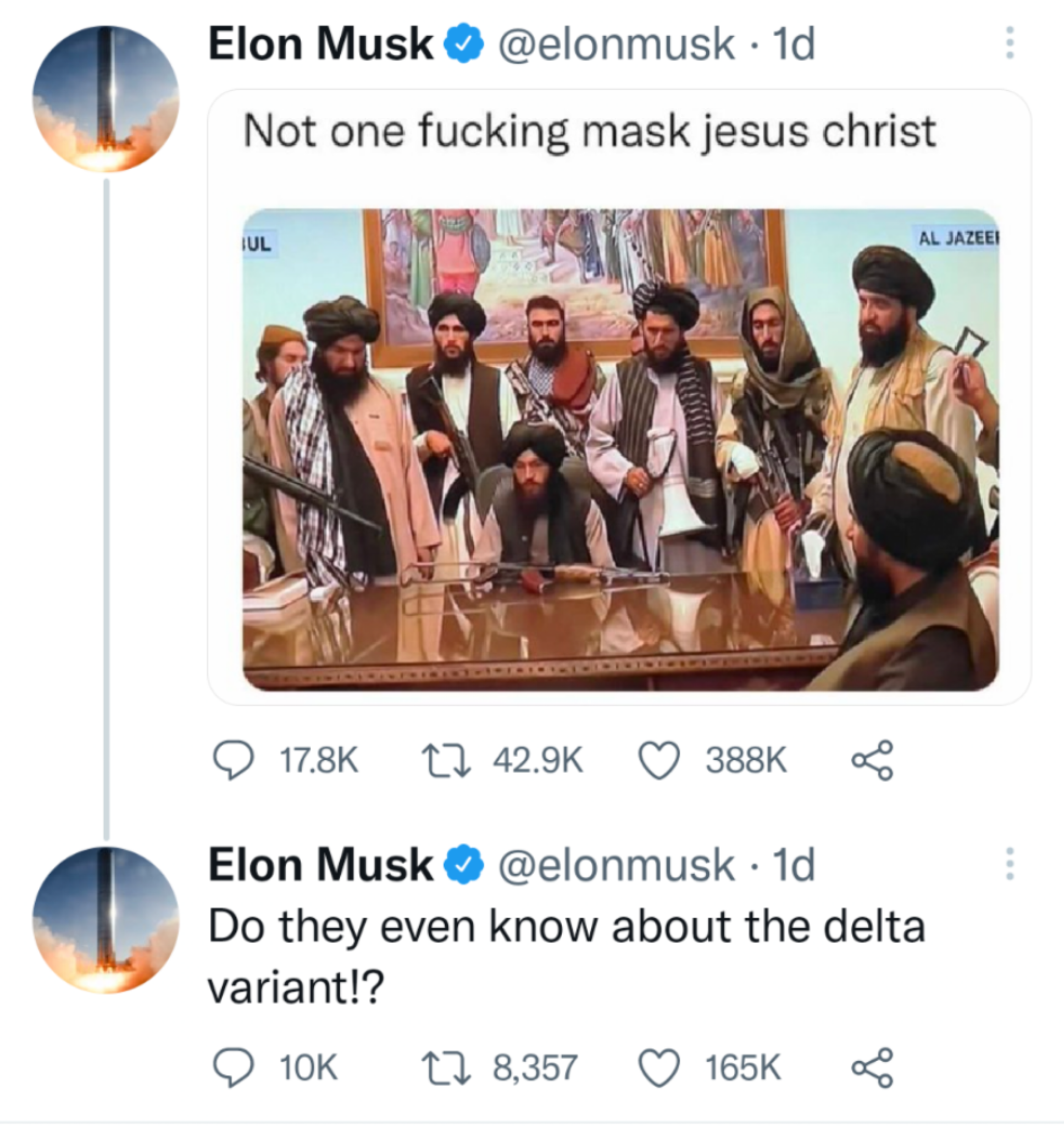Image resolution: width=1064 pixels, height=1126 pixels.
Task: Open rocket avatar on second tweet
Action: tap(106, 920)
